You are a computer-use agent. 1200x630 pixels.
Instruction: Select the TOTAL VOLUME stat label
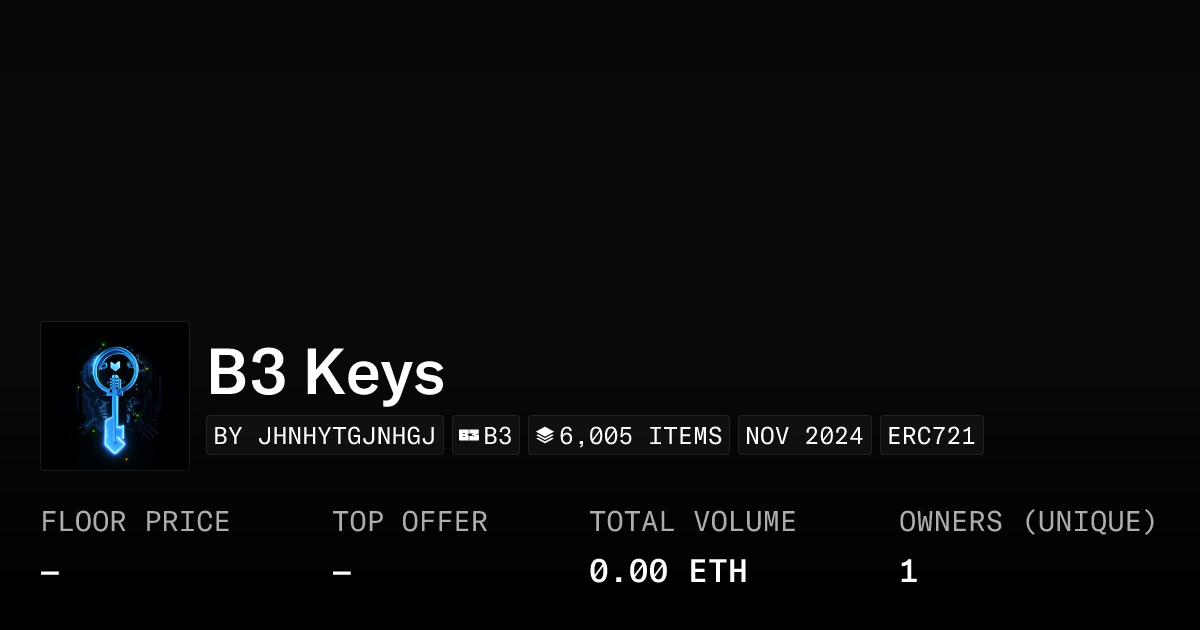pos(692,522)
